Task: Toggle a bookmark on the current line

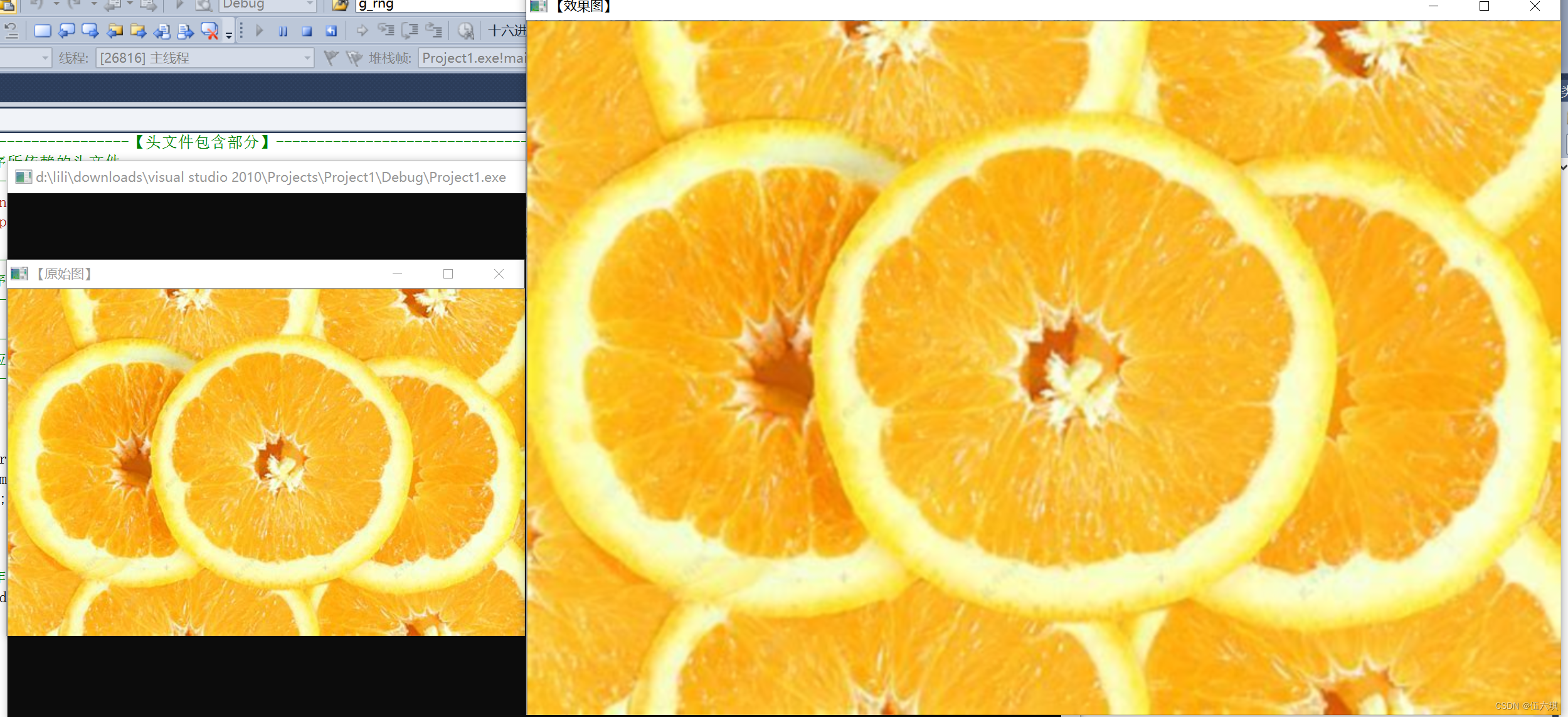Action: pos(43,31)
